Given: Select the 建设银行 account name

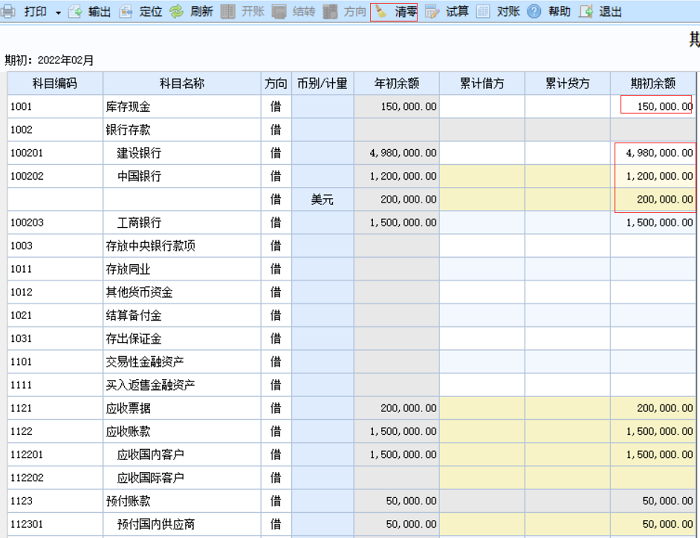Looking at the screenshot, I should click(182, 153).
